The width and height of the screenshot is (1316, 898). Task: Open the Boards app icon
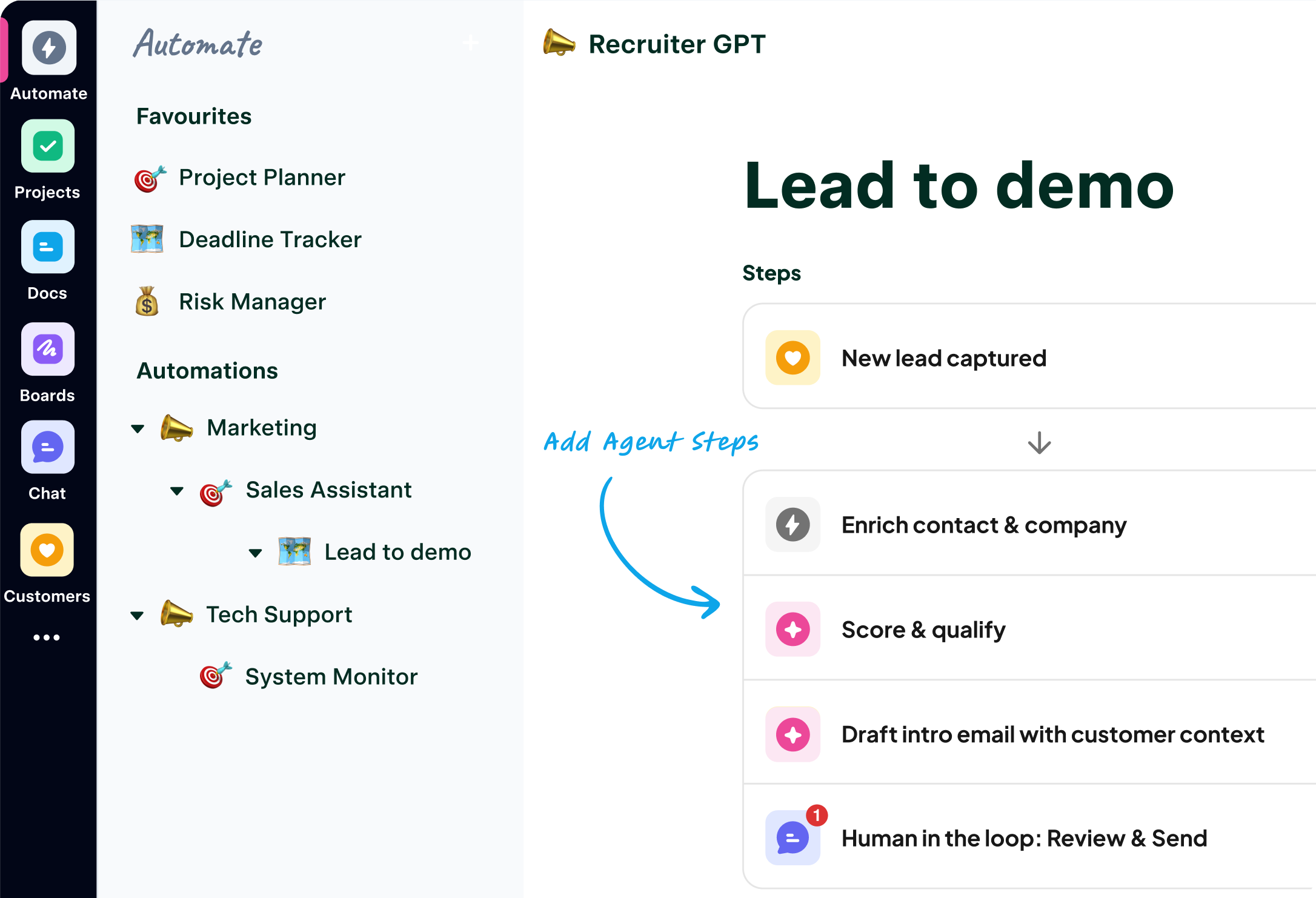pyautogui.click(x=48, y=349)
